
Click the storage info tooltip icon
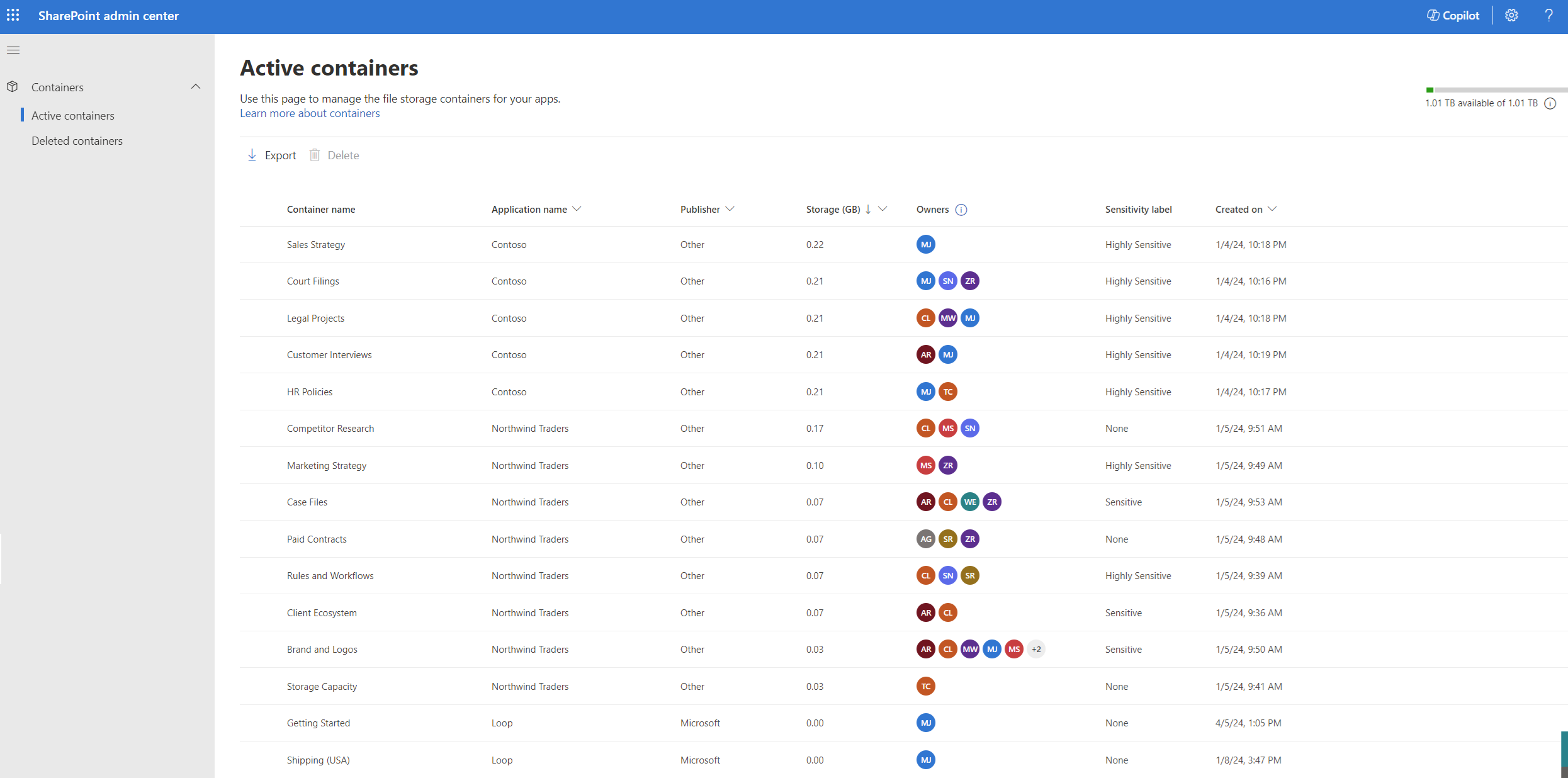point(1555,102)
